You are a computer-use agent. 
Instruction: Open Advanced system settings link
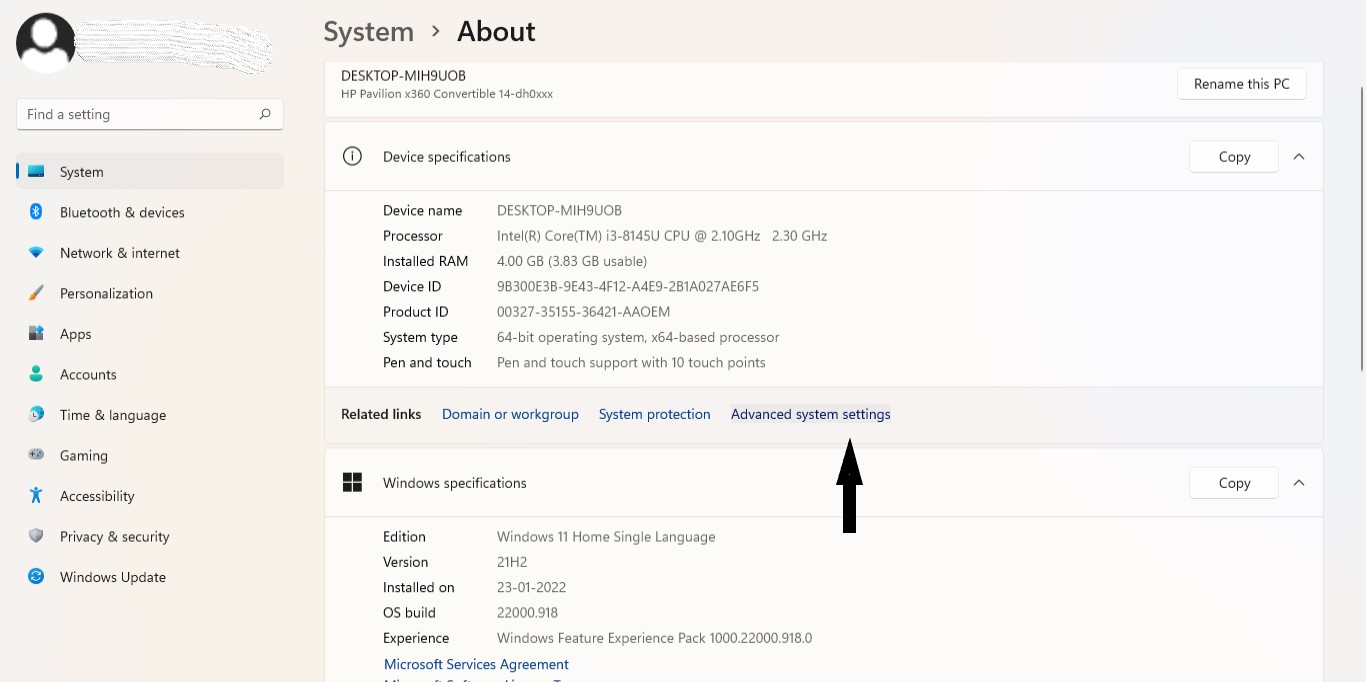tap(810, 414)
